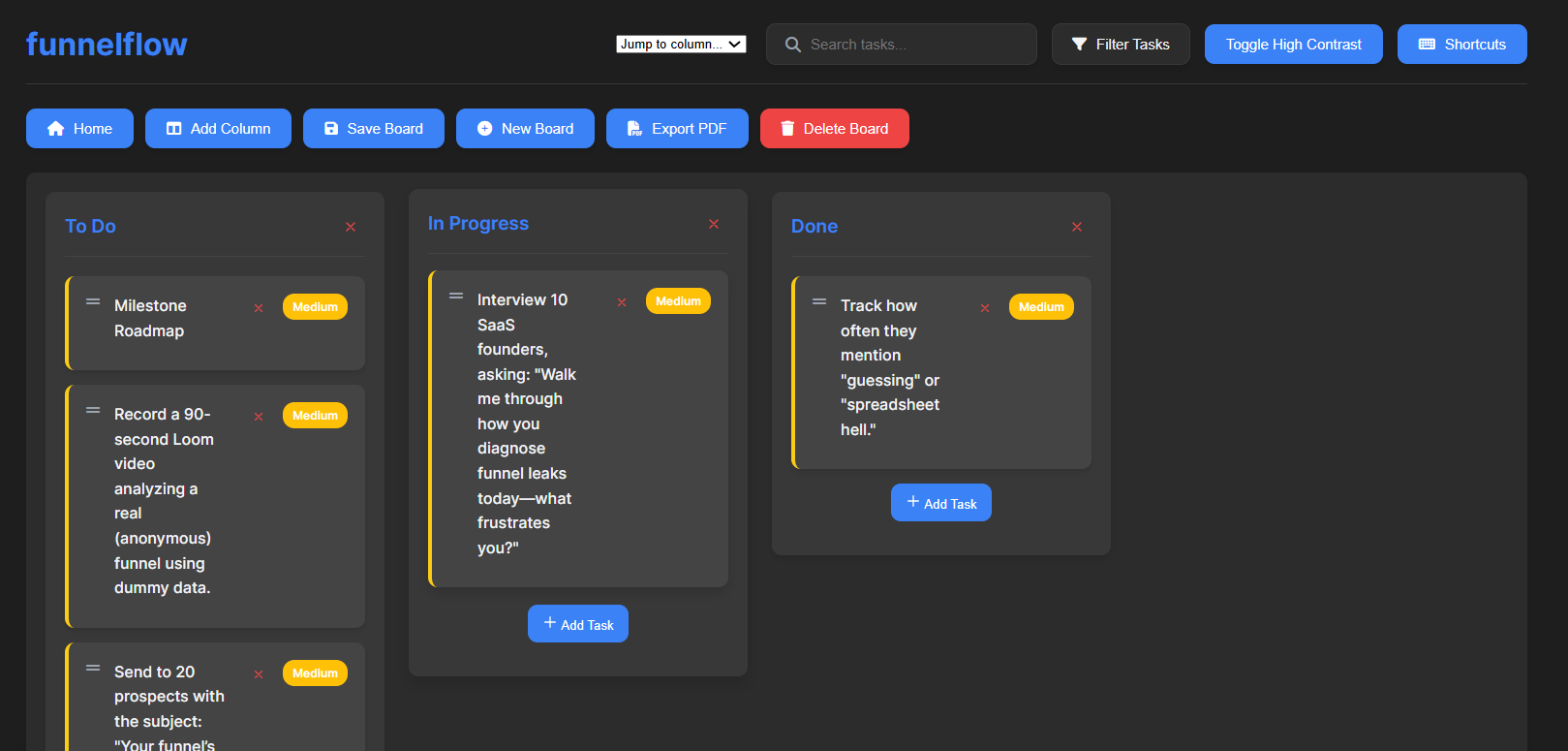Screen dimensions: 1568x751
Task: Add Task in the Done column
Action: (940, 503)
